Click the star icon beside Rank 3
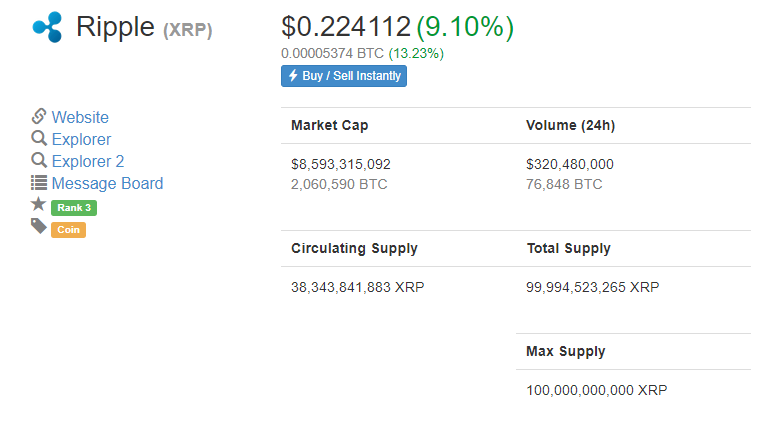The width and height of the screenshot is (771, 423). pyautogui.click(x=38, y=204)
